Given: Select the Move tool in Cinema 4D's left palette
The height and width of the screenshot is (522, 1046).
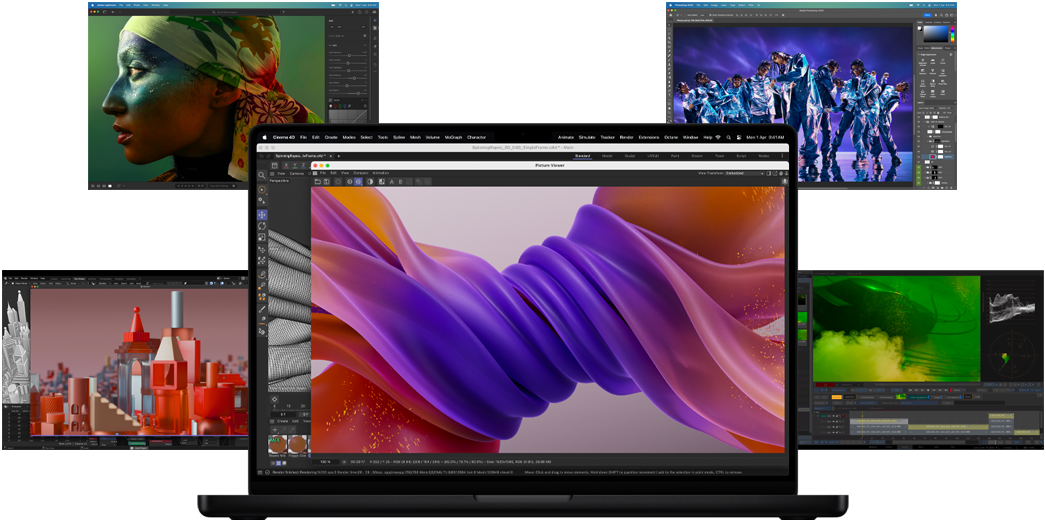Looking at the screenshot, I should 264,215.
